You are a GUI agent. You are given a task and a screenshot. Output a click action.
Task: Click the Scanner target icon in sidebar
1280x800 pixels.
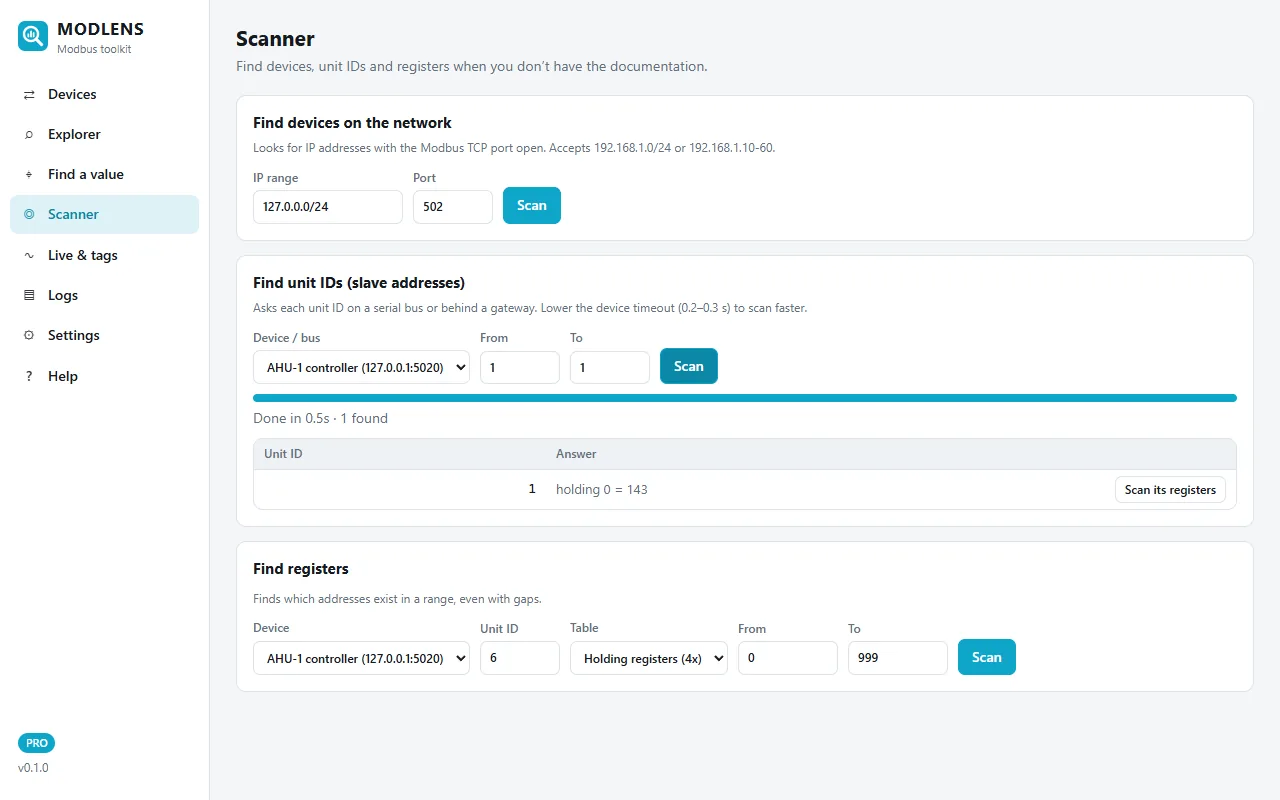click(29, 214)
